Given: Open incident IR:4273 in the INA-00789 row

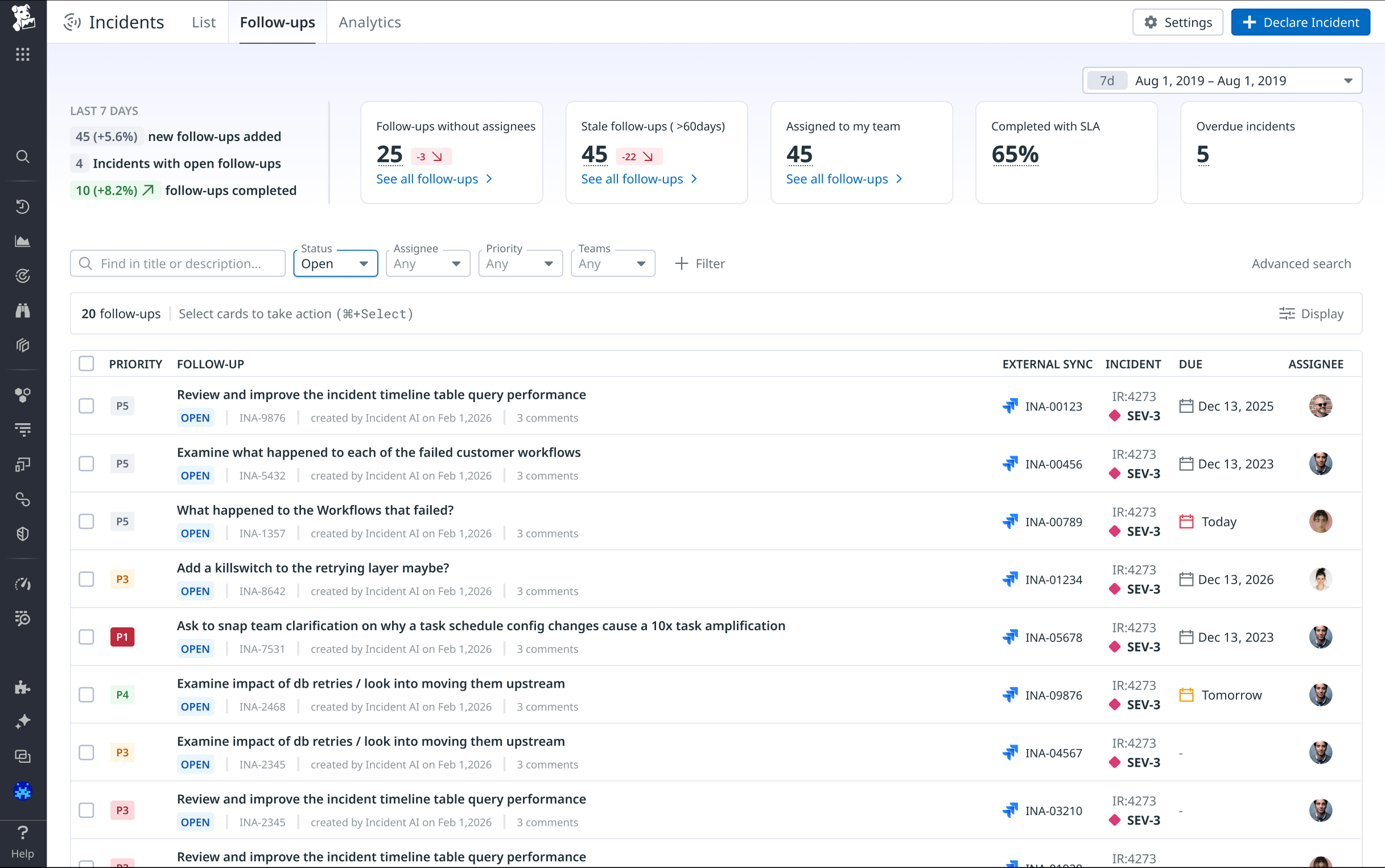Looking at the screenshot, I should click(x=1133, y=512).
